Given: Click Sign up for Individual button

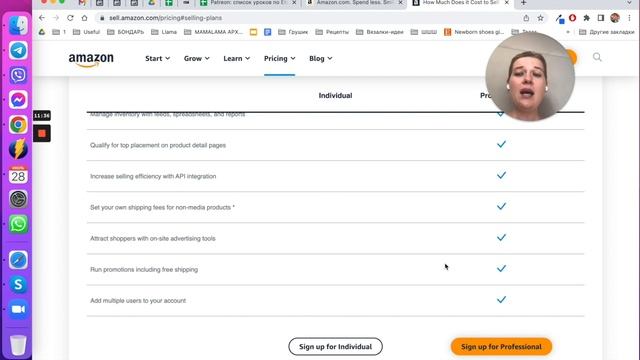Looking at the screenshot, I should (336, 347).
